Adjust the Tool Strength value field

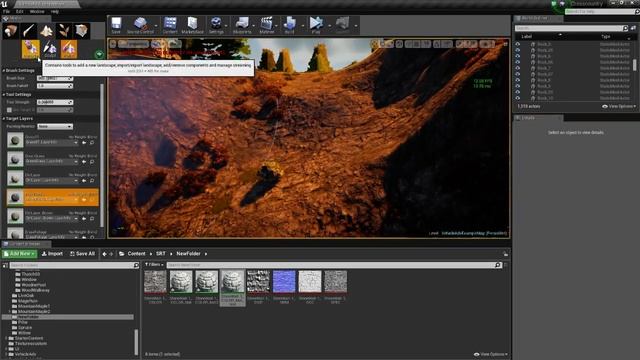pos(55,102)
